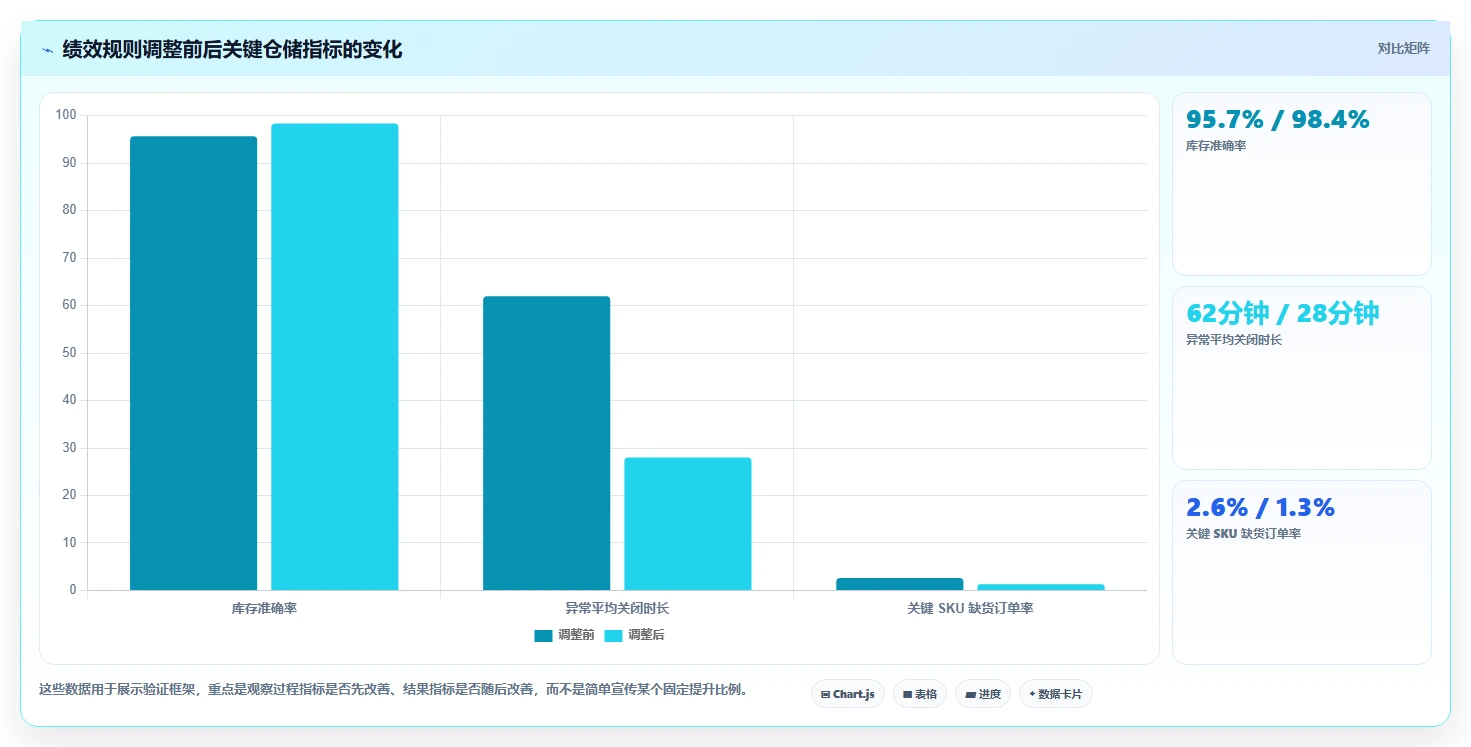The image size is (1471, 747).
Task: Click the 库存准确率 x-axis label
Action: [264, 608]
